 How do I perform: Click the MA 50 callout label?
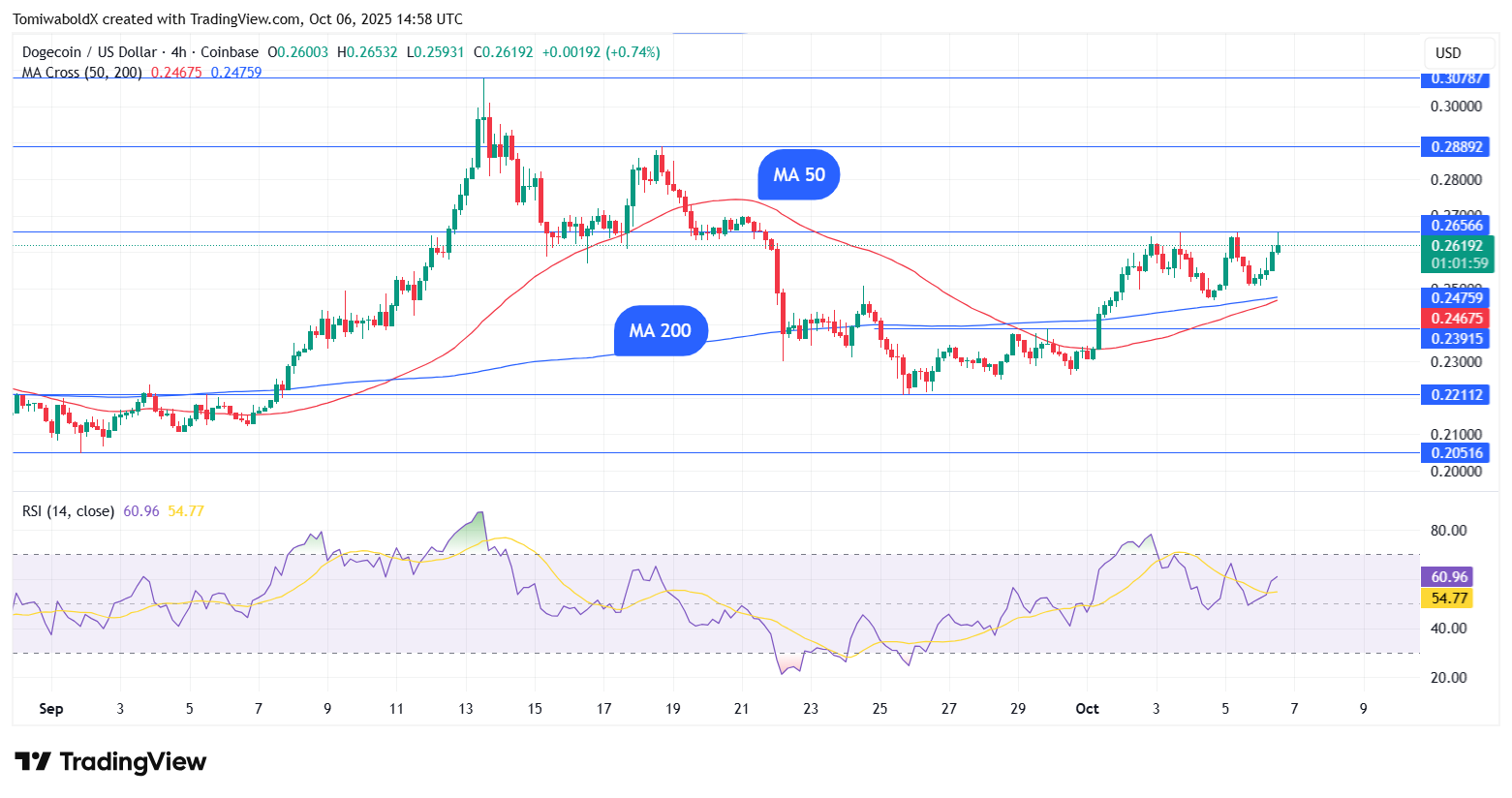tap(799, 175)
